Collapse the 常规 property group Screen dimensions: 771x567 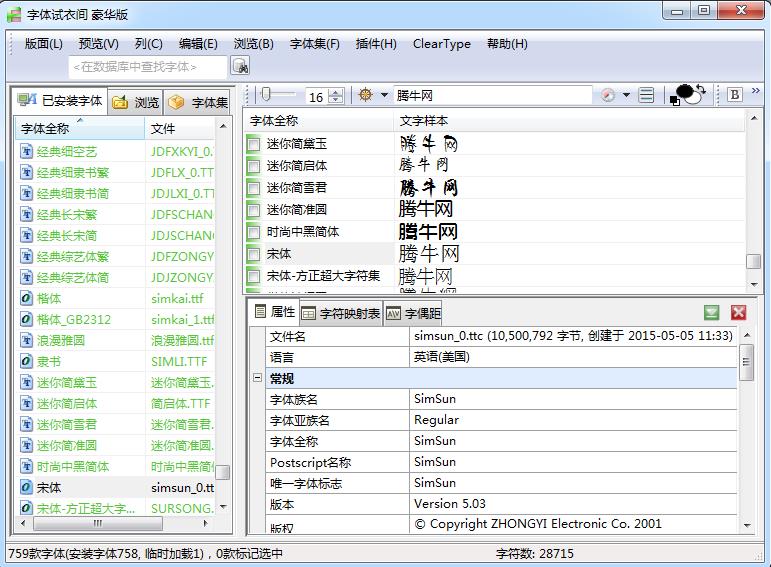click(x=257, y=378)
